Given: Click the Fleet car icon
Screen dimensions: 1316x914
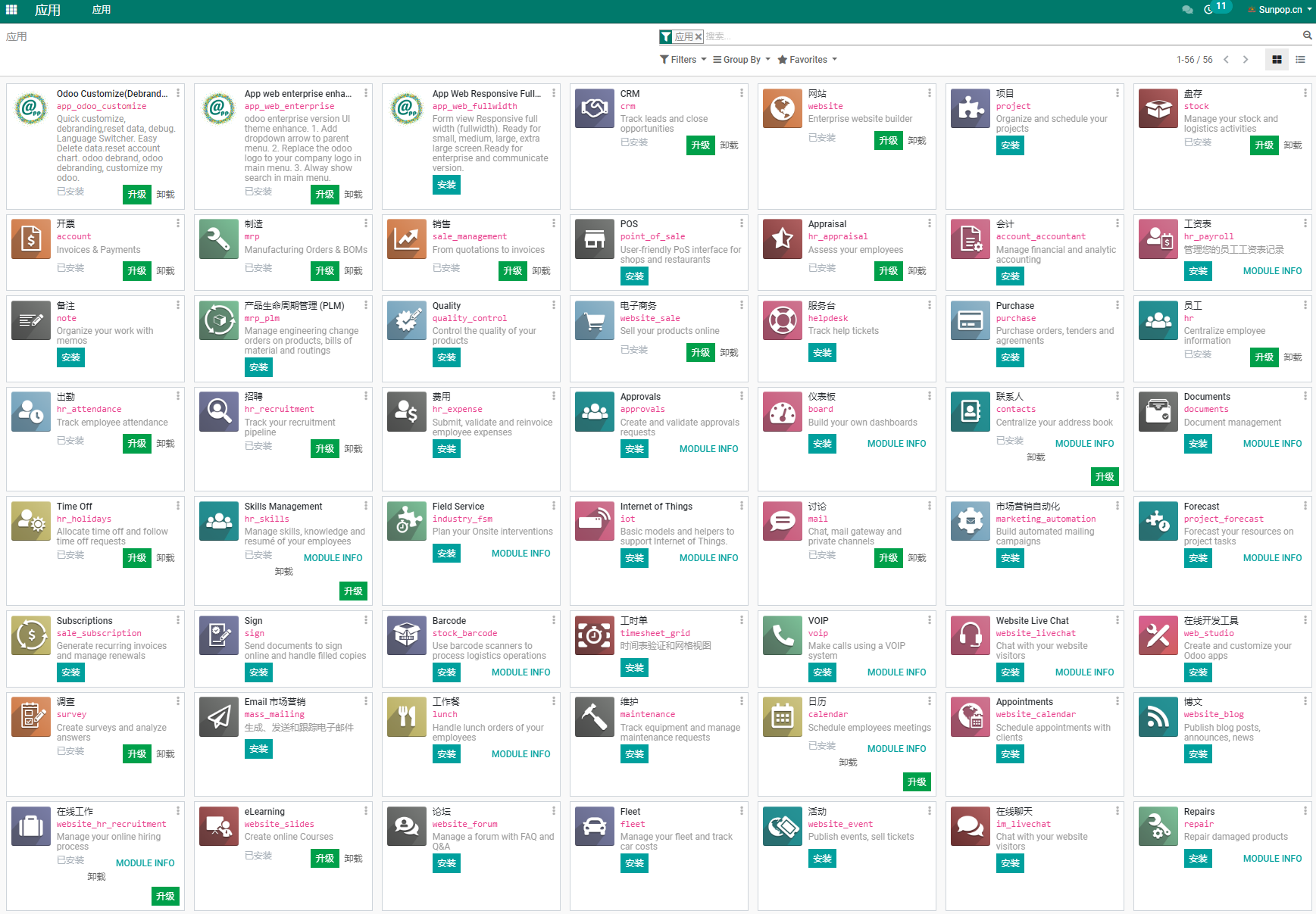Looking at the screenshot, I should point(595,826).
